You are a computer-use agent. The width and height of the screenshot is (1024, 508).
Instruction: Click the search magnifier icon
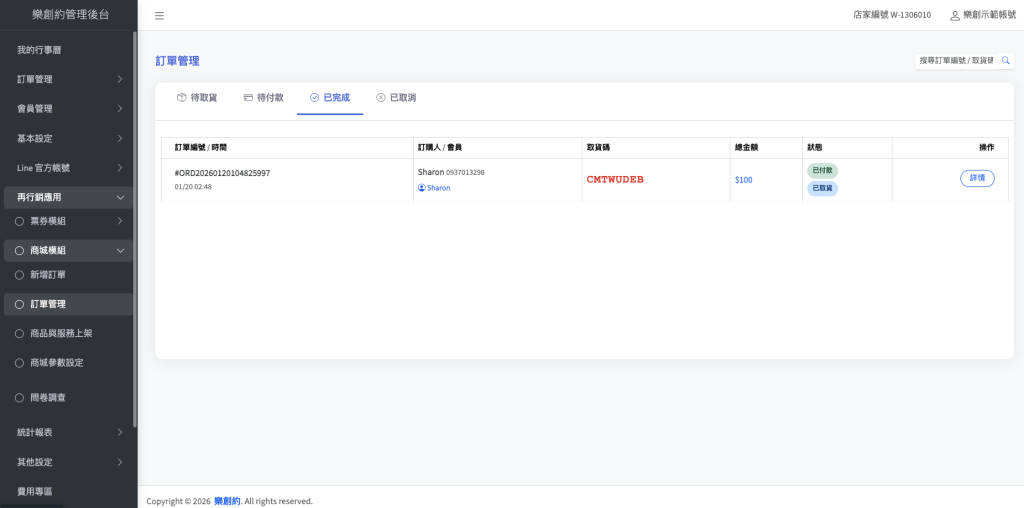pos(1005,61)
